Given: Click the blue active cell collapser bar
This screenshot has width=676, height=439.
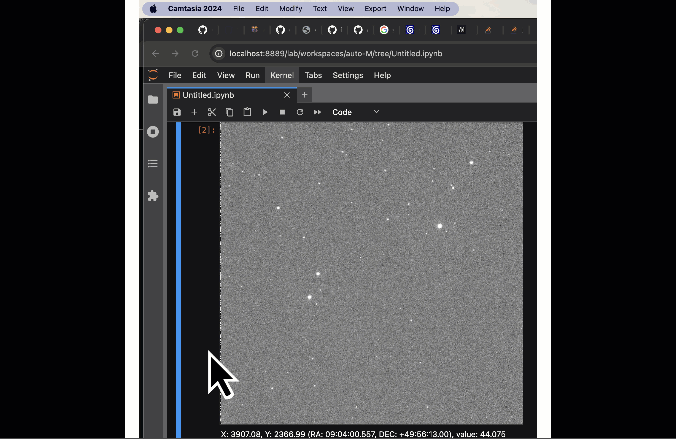Looking at the screenshot, I should point(178,280).
